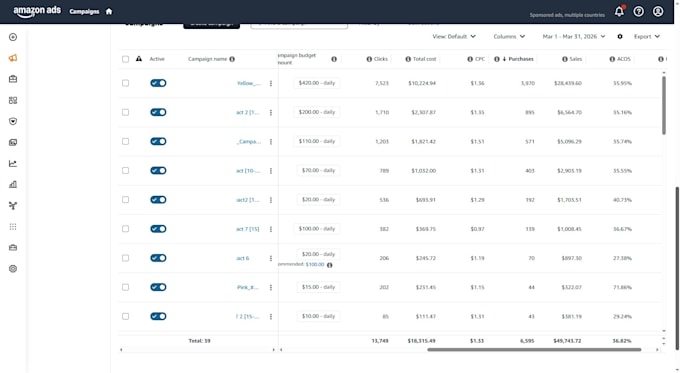680x373 pixels.
Task: Open the notifications bell
Action: [x=619, y=11]
